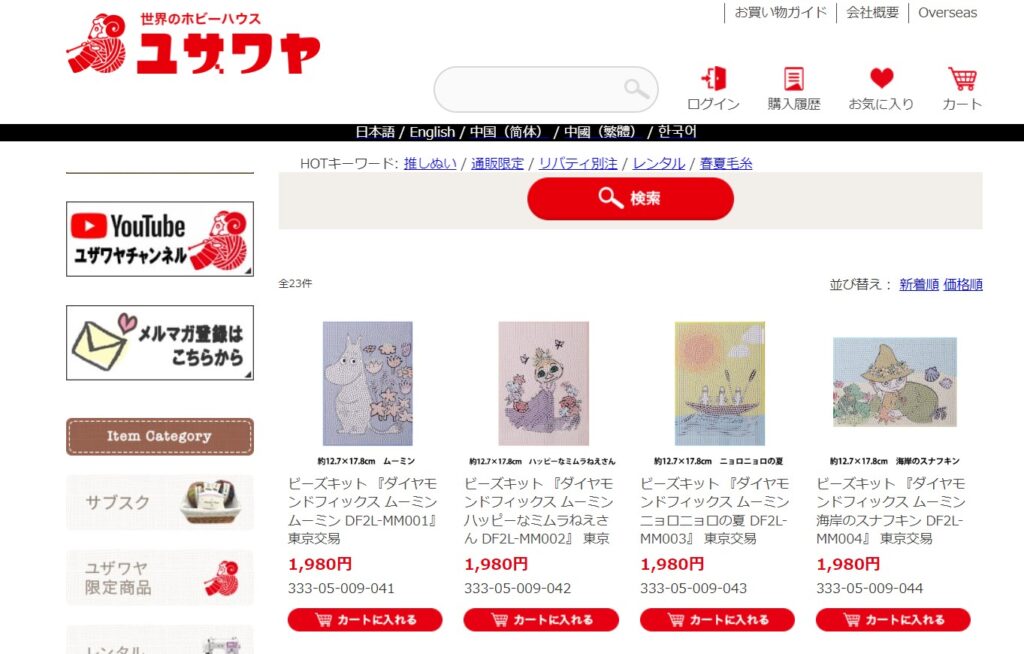Click the Yuzawaya sheep logo
The height and width of the screenshot is (654, 1024).
click(x=193, y=44)
